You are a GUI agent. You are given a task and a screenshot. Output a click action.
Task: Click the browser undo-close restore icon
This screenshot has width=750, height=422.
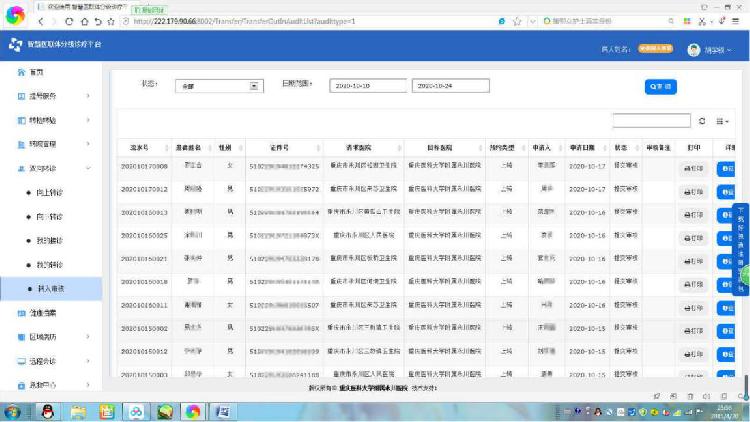coord(98,22)
